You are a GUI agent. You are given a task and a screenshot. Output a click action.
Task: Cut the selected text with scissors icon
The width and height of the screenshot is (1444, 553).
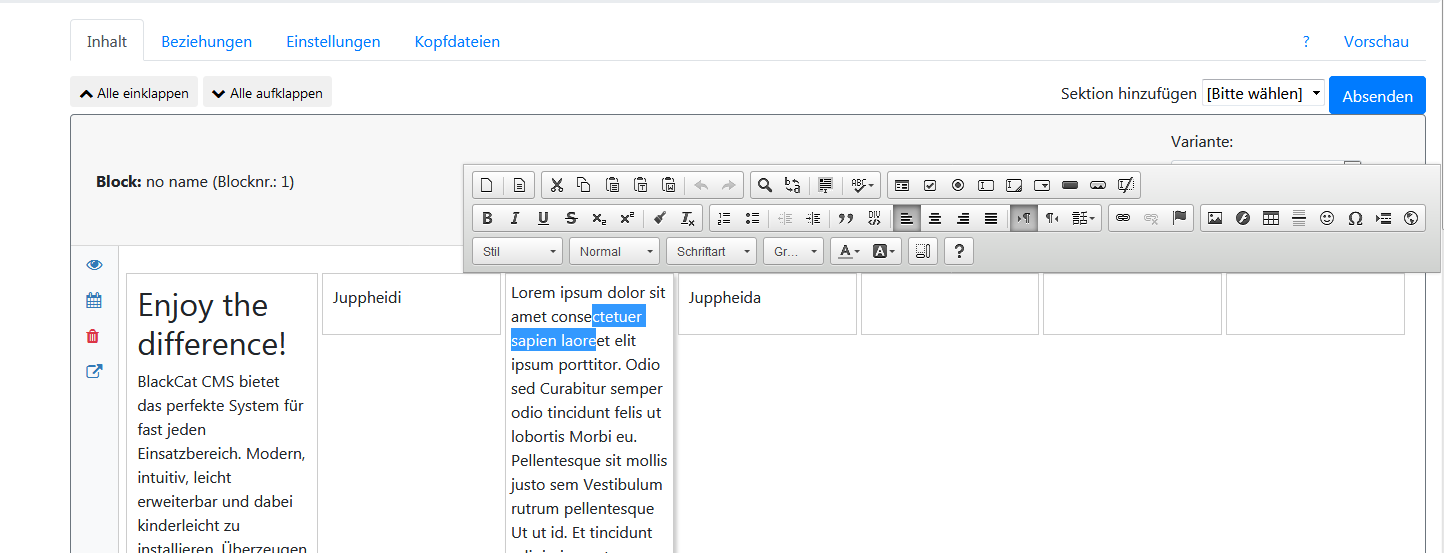(x=557, y=185)
